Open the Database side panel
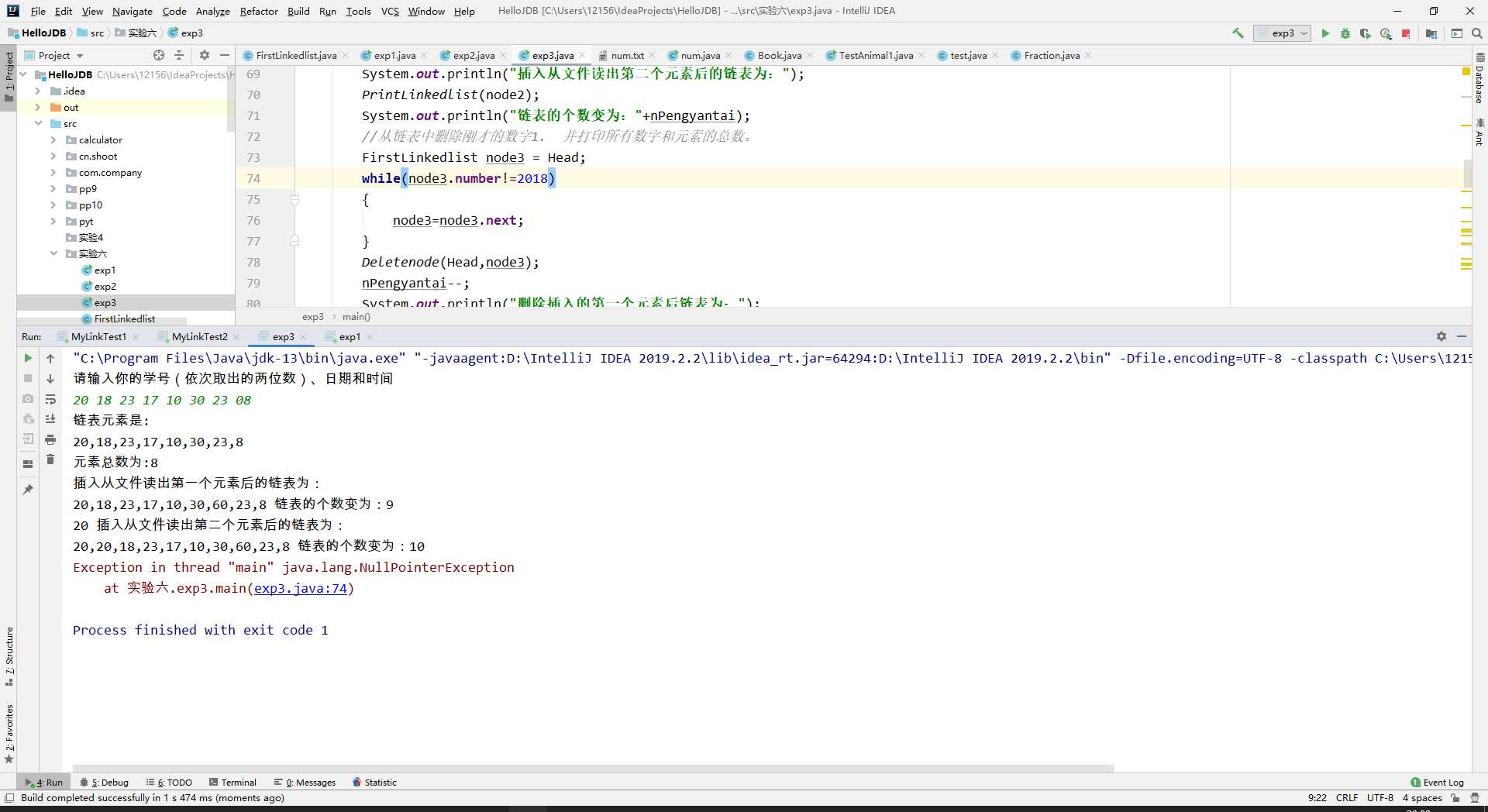This screenshot has height=812, width=1488. pos(1479,77)
